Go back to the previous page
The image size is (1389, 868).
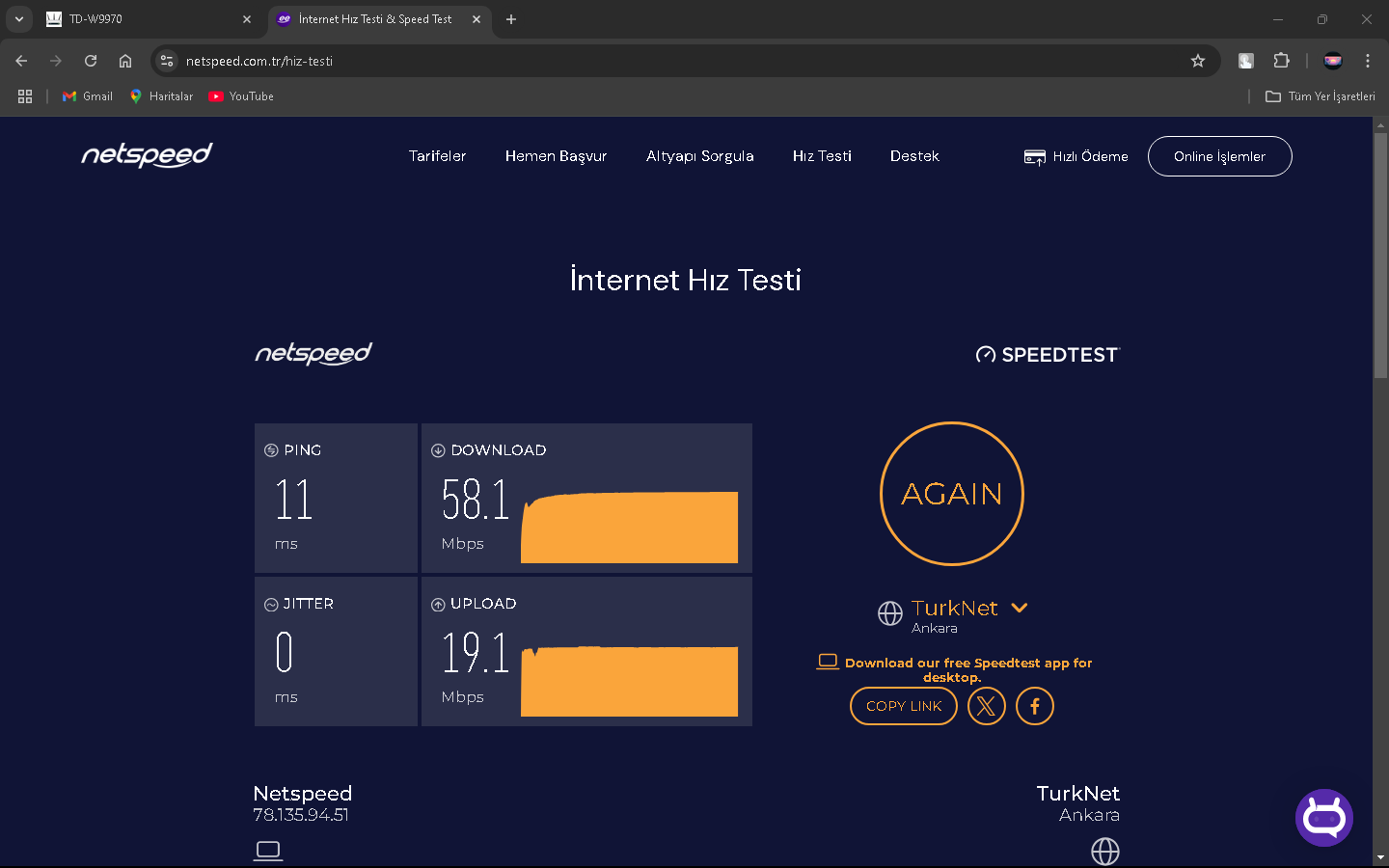21,61
